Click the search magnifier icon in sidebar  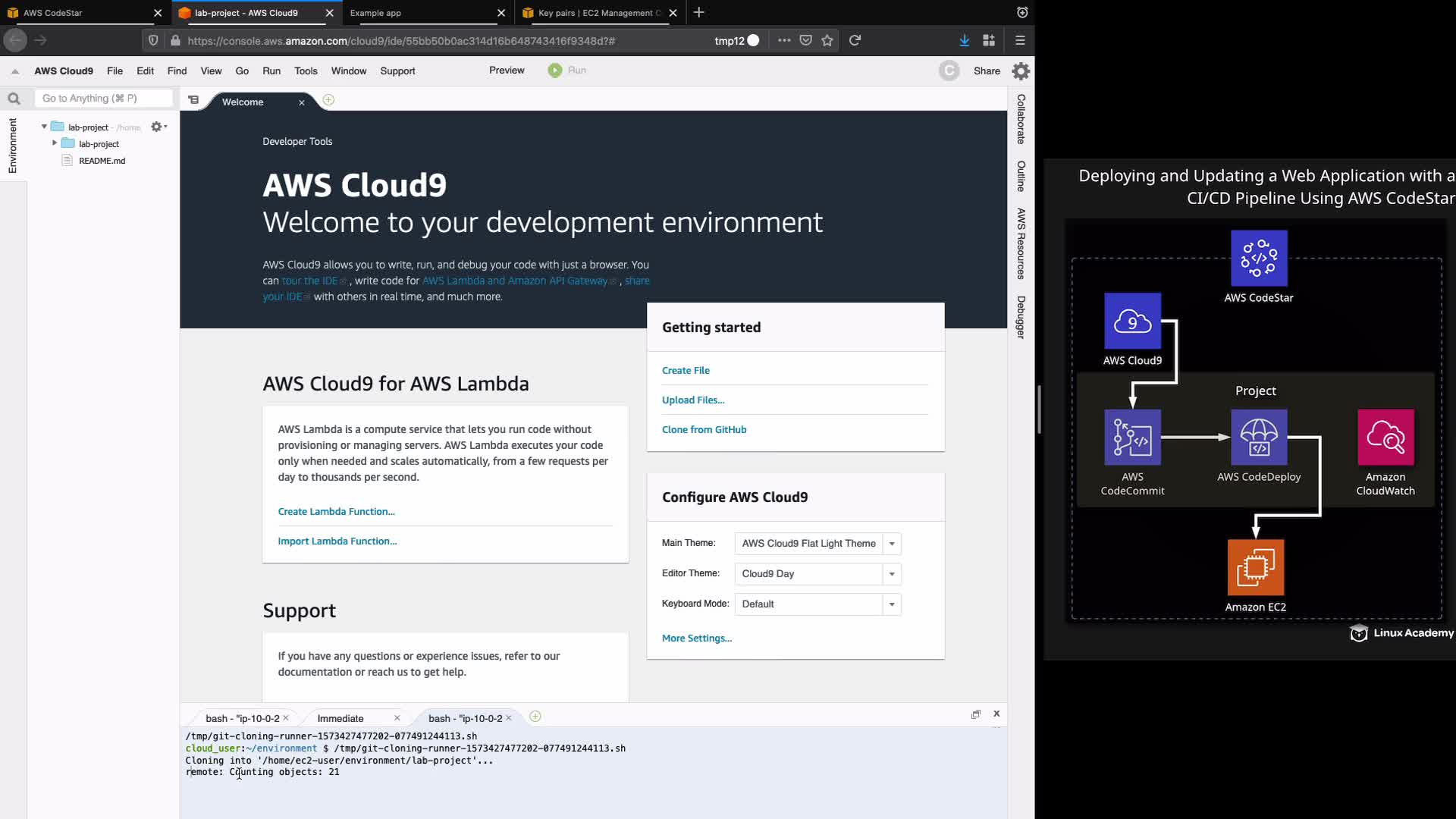pos(14,99)
